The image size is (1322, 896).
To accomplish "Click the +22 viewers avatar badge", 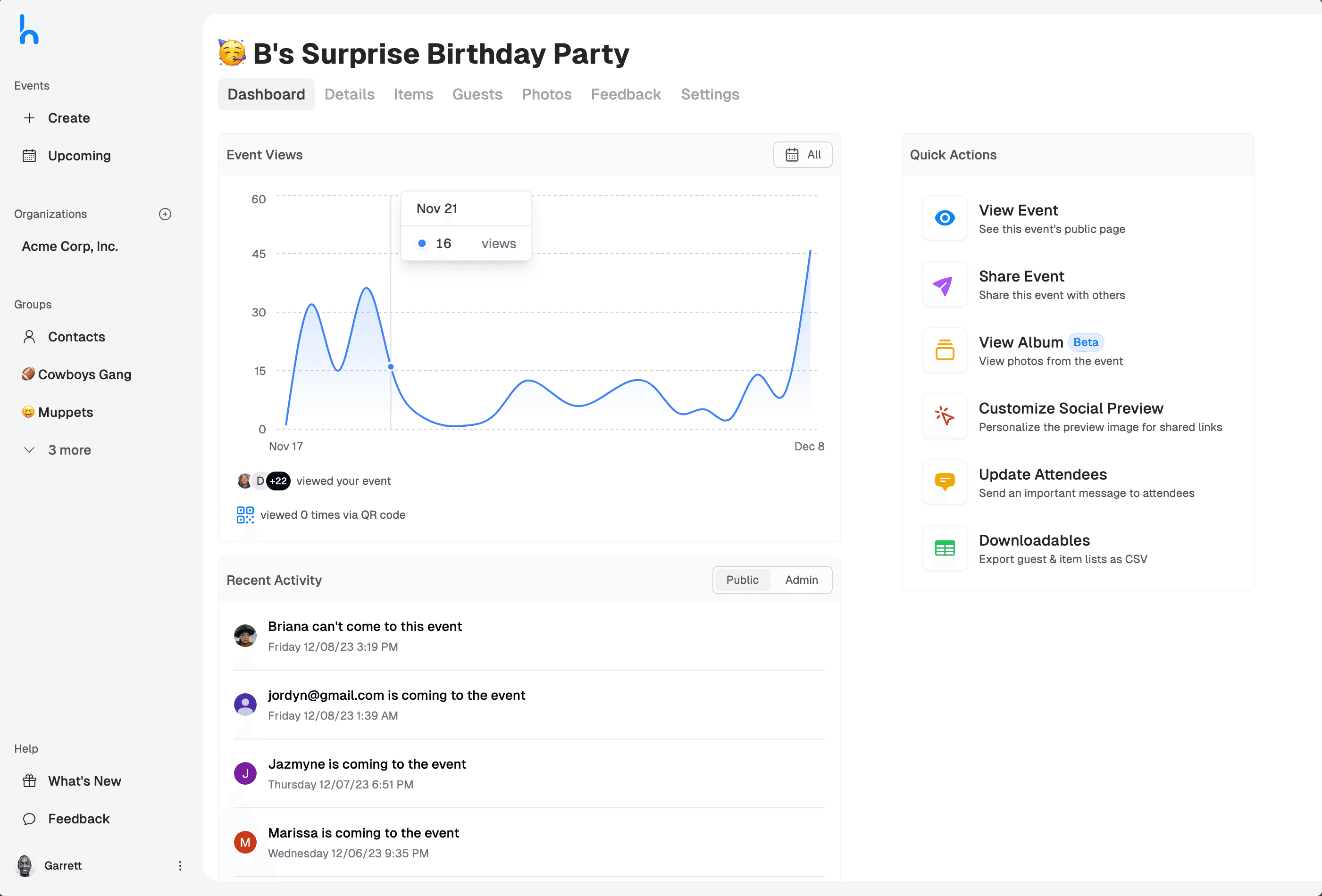I will coord(278,481).
